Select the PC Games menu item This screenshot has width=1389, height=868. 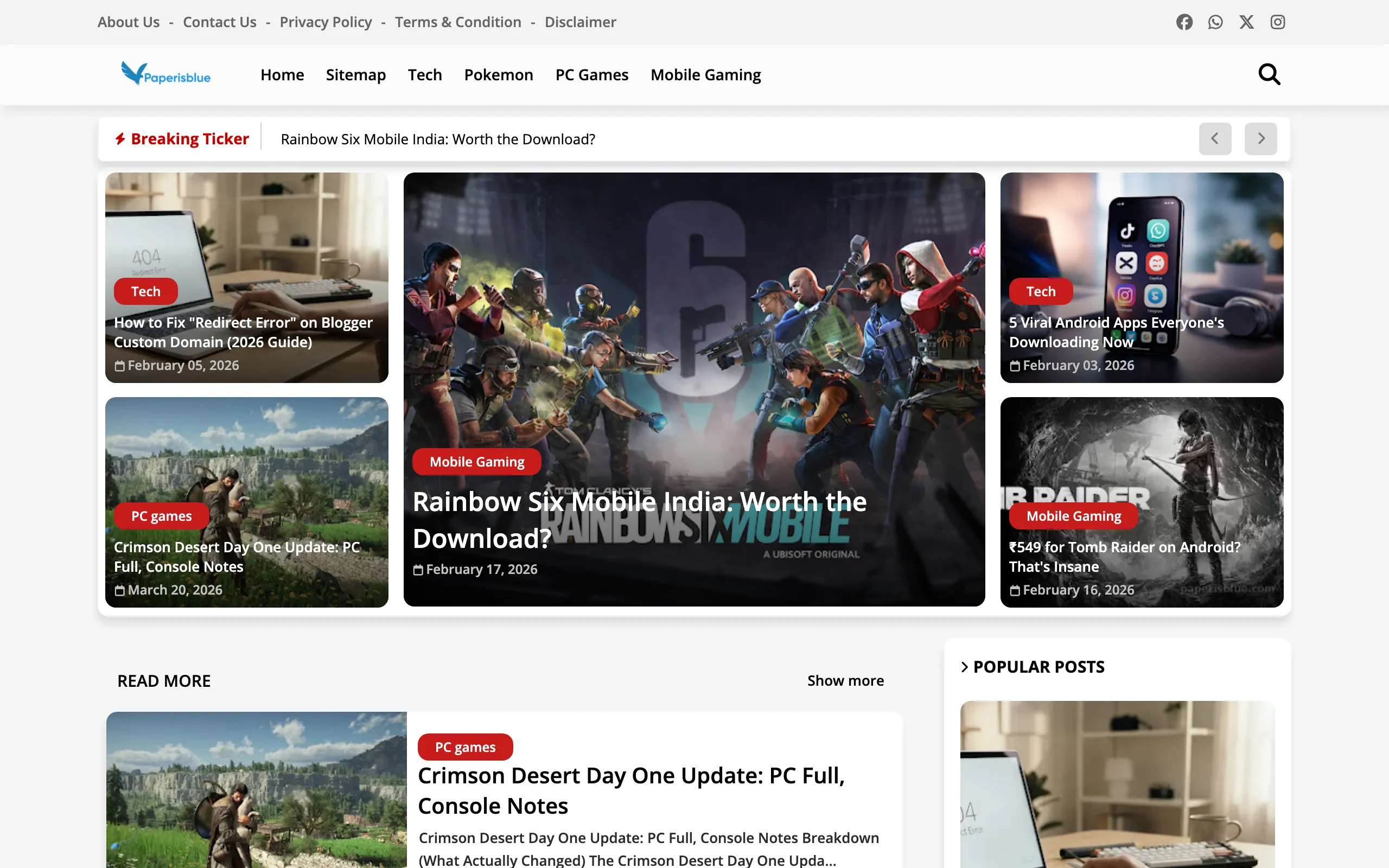(x=592, y=75)
